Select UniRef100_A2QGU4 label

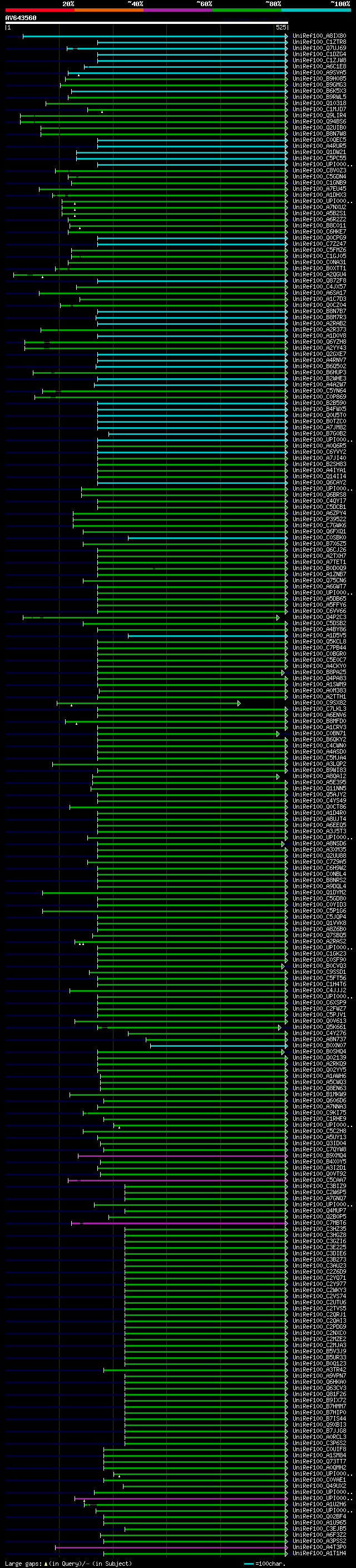coord(319,275)
